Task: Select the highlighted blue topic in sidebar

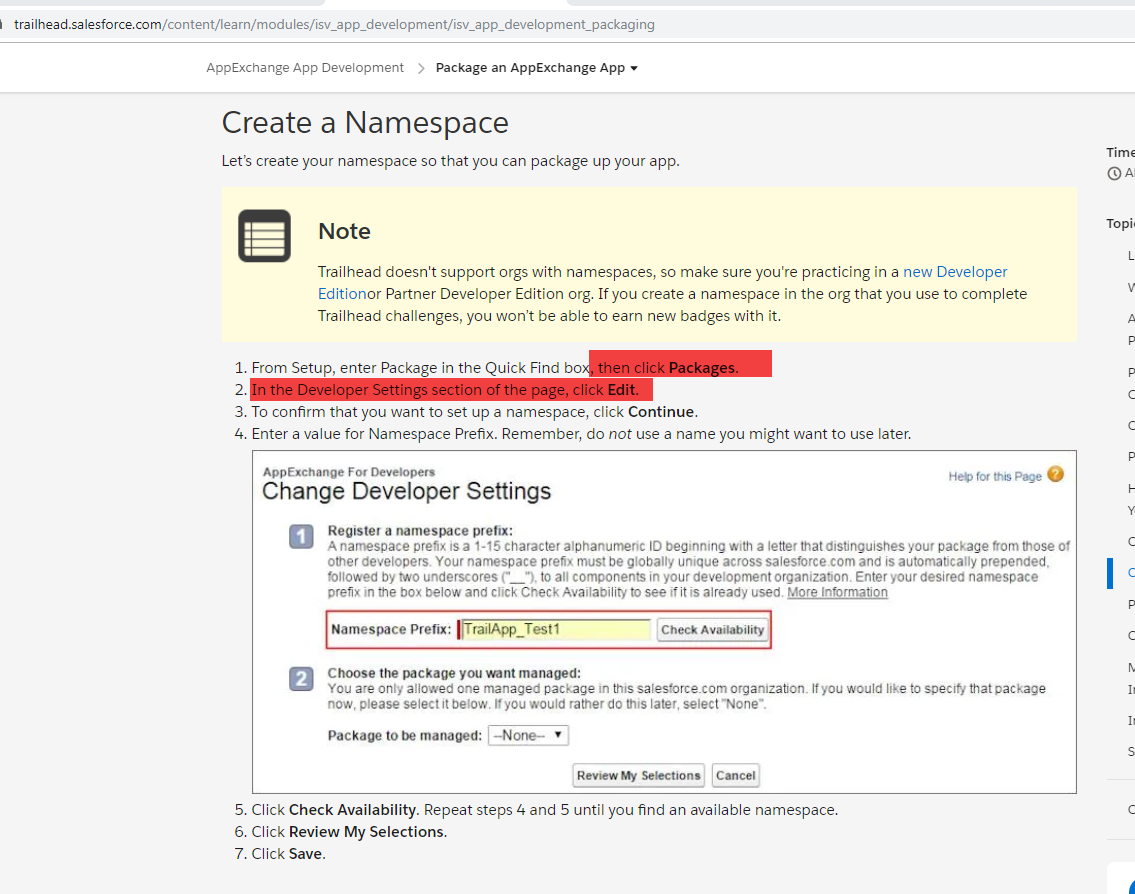Action: (x=1130, y=573)
